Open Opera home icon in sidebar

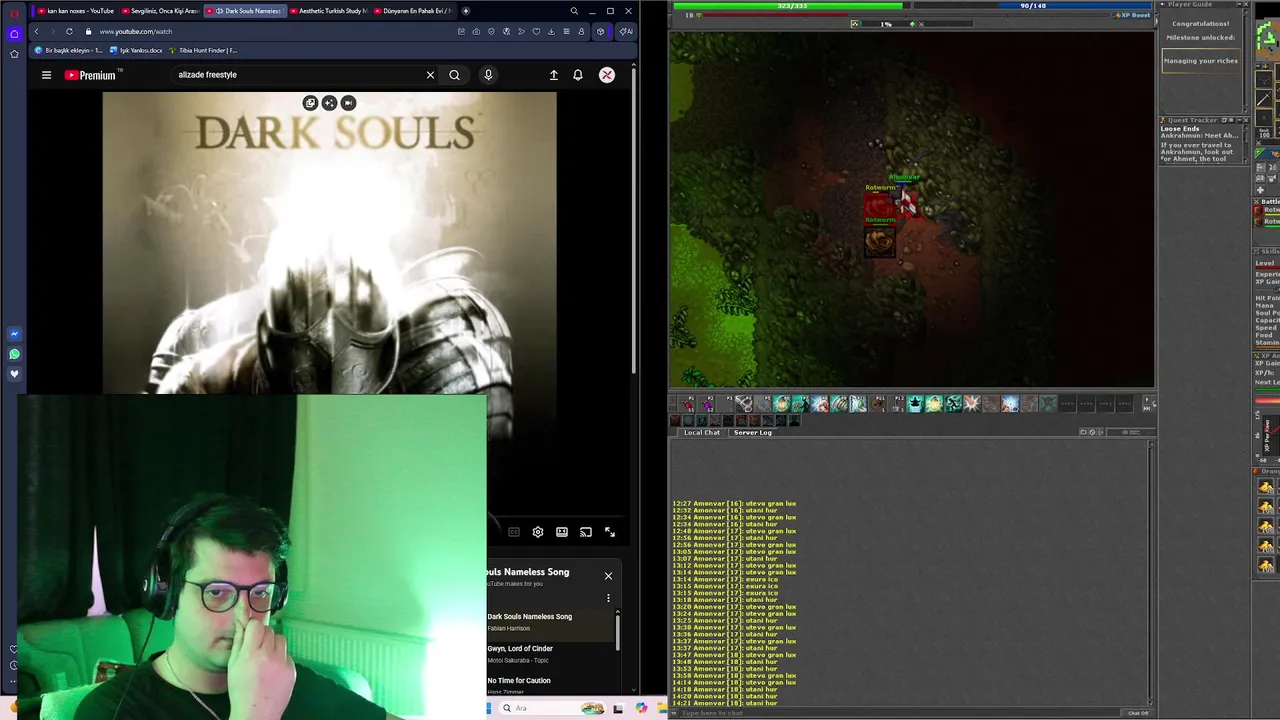pos(14,33)
